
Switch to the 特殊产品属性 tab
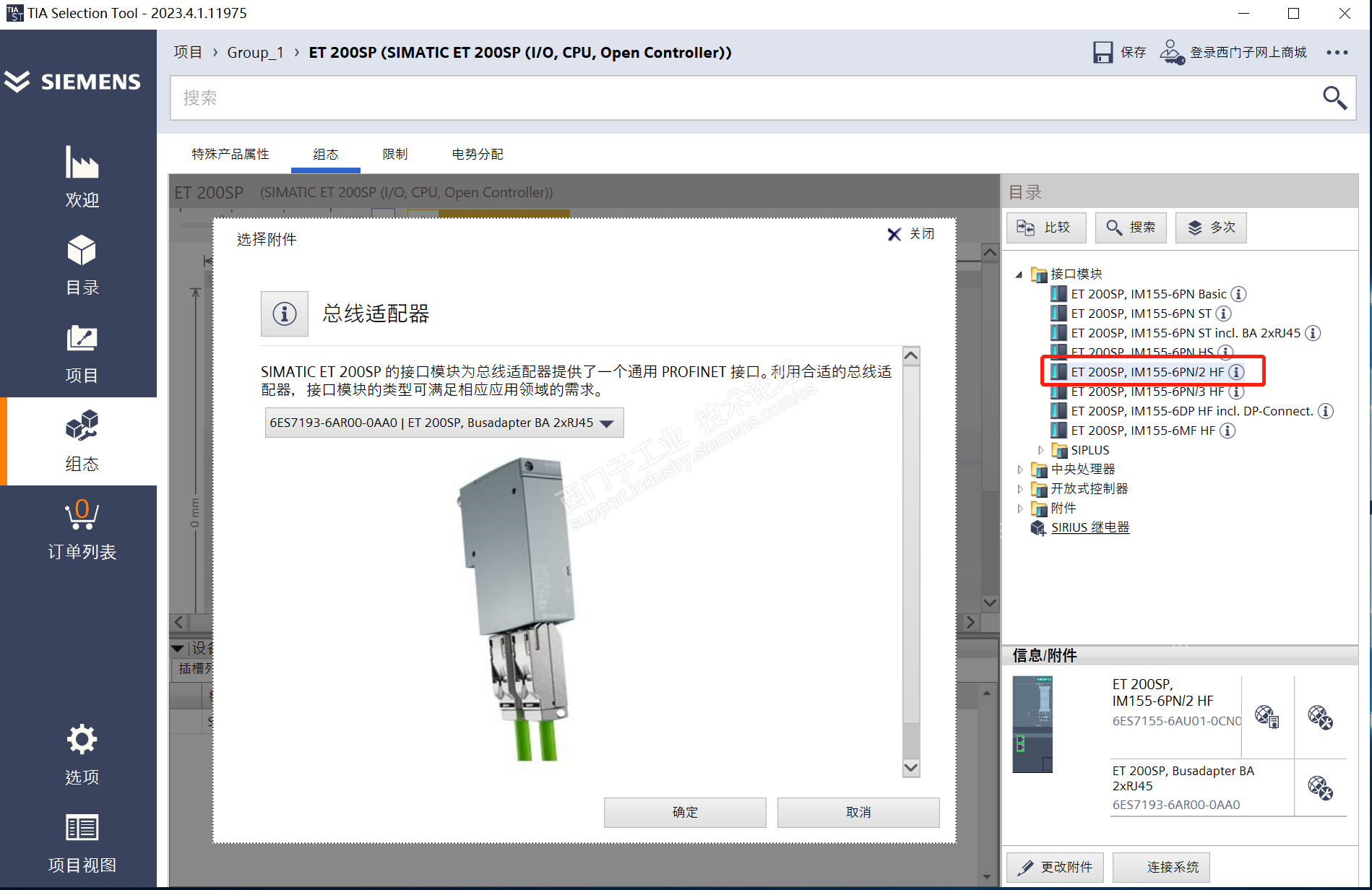point(230,154)
